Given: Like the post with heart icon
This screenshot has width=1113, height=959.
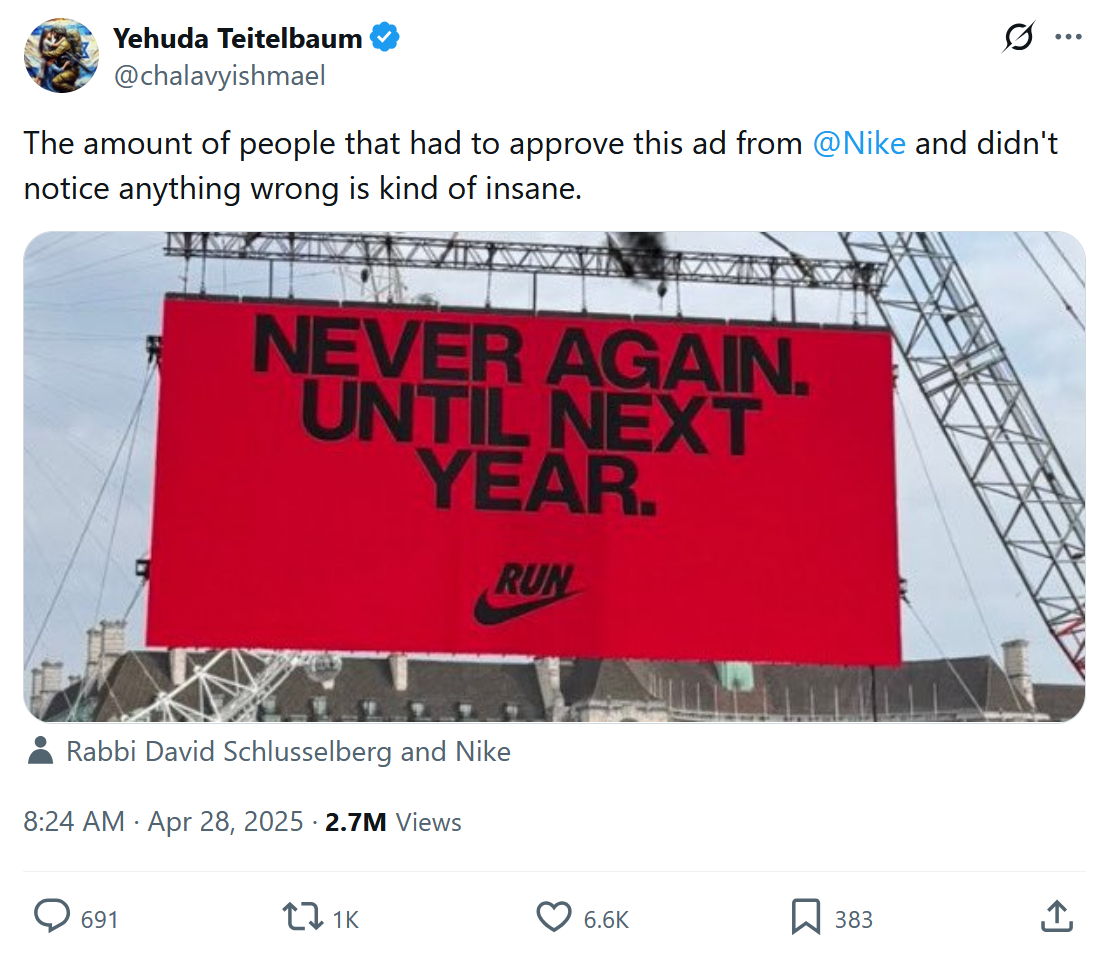Looking at the screenshot, I should tap(552, 917).
